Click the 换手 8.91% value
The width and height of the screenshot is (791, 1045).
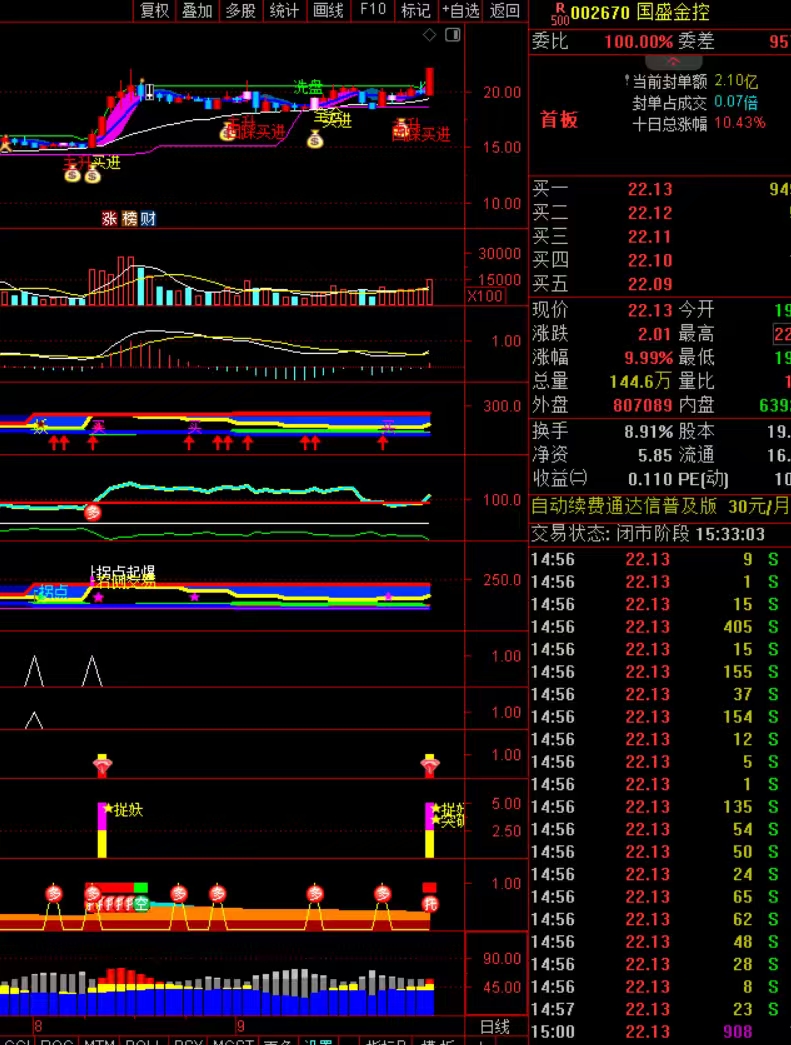tap(648, 432)
